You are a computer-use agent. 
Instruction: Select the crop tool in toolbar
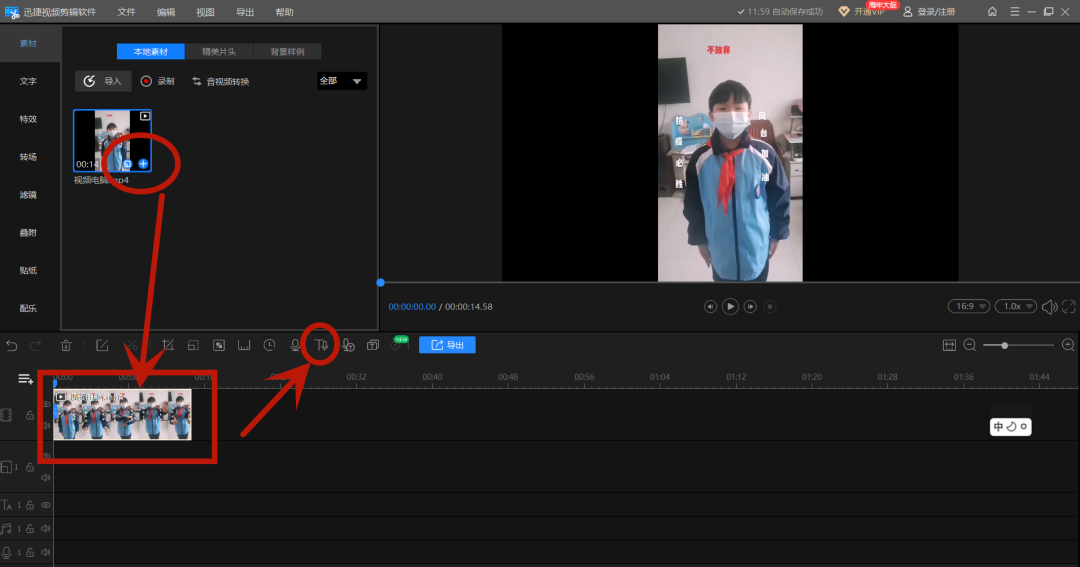167,345
